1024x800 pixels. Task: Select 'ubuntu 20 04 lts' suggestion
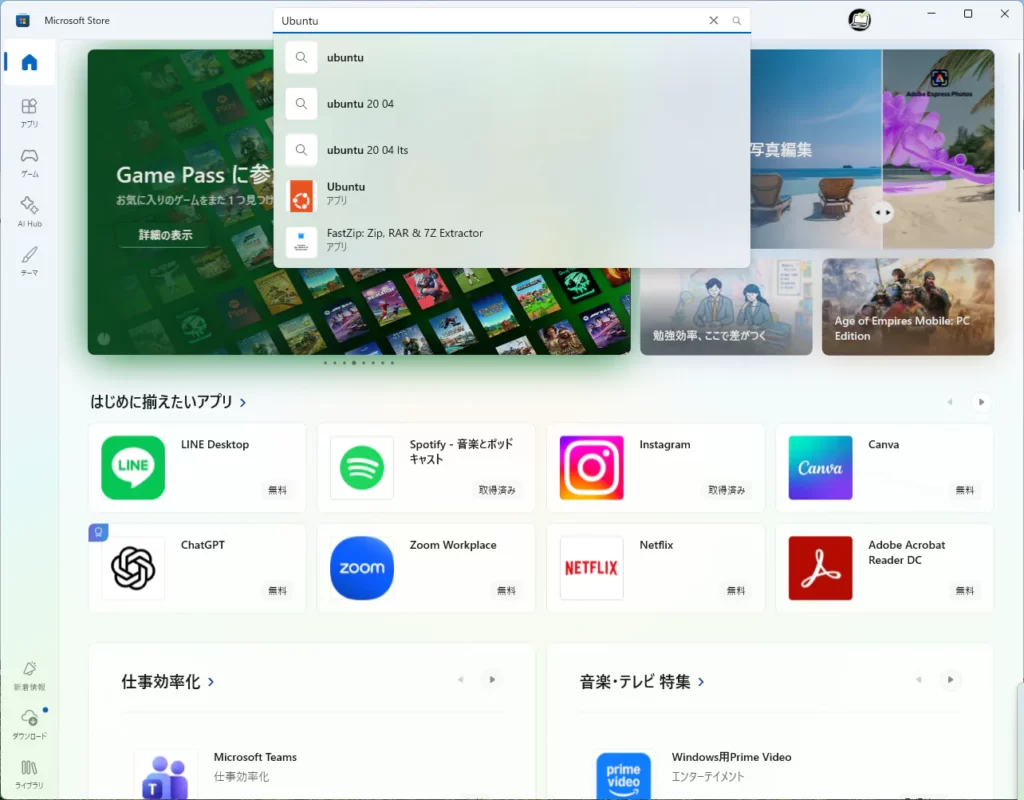pyautogui.click(x=511, y=150)
